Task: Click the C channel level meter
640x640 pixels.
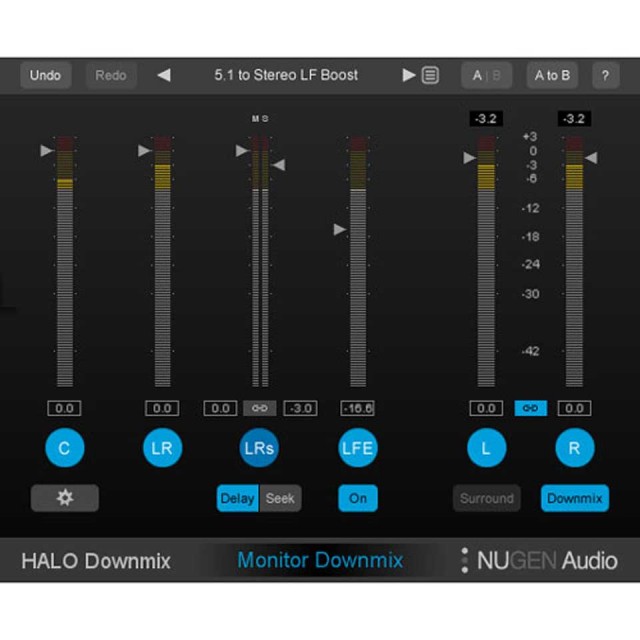Action: click(65, 261)
